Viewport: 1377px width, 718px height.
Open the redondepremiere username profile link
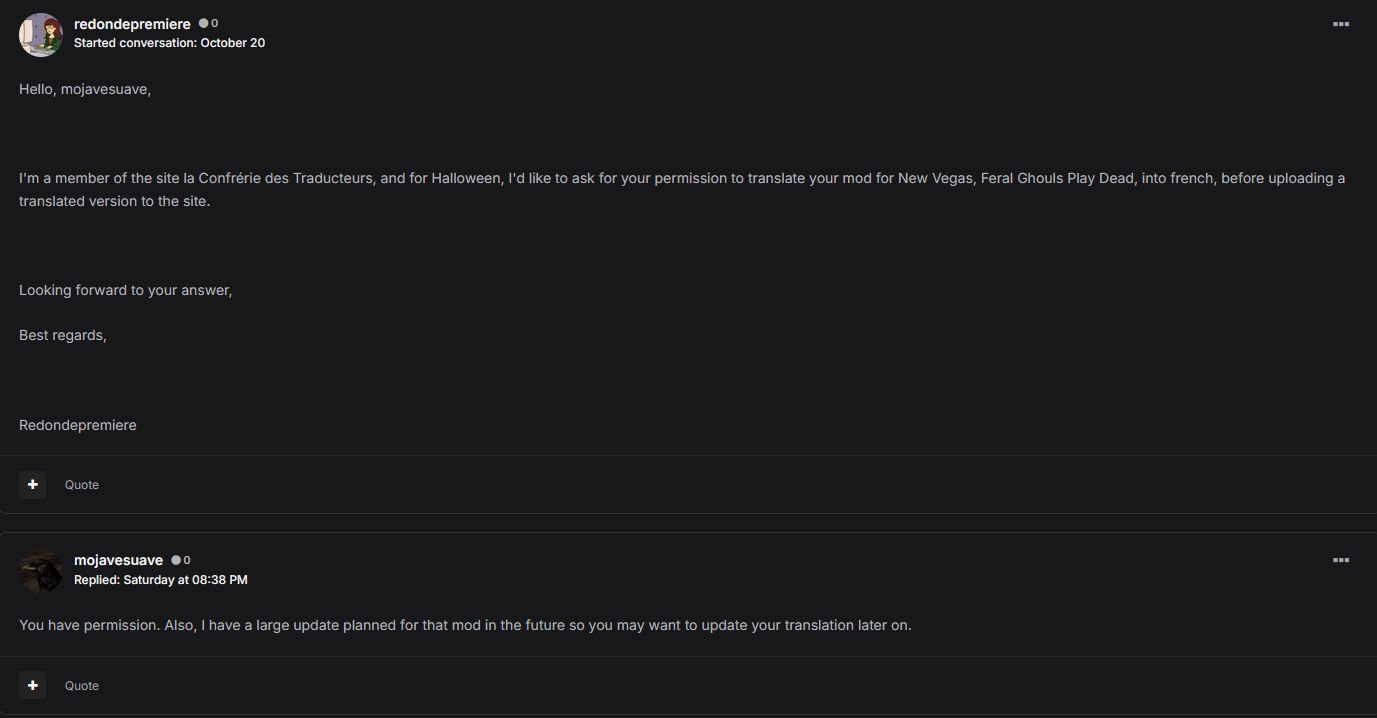pos(132,24)
